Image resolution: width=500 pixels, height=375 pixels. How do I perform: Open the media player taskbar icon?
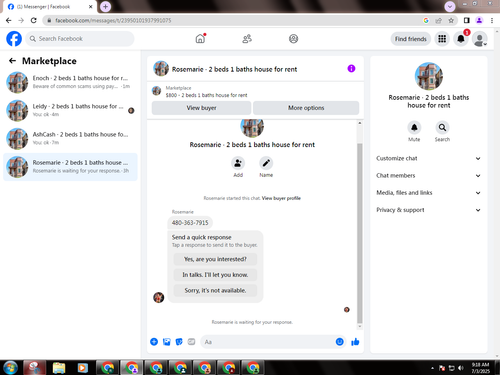pyautogui.click(x=82, y=368)
